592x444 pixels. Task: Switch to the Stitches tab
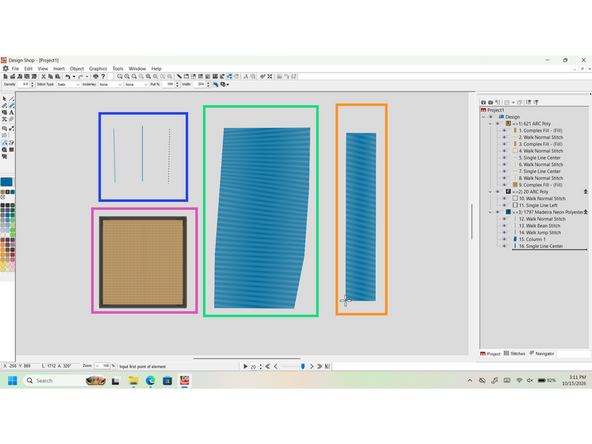(515, 354)
